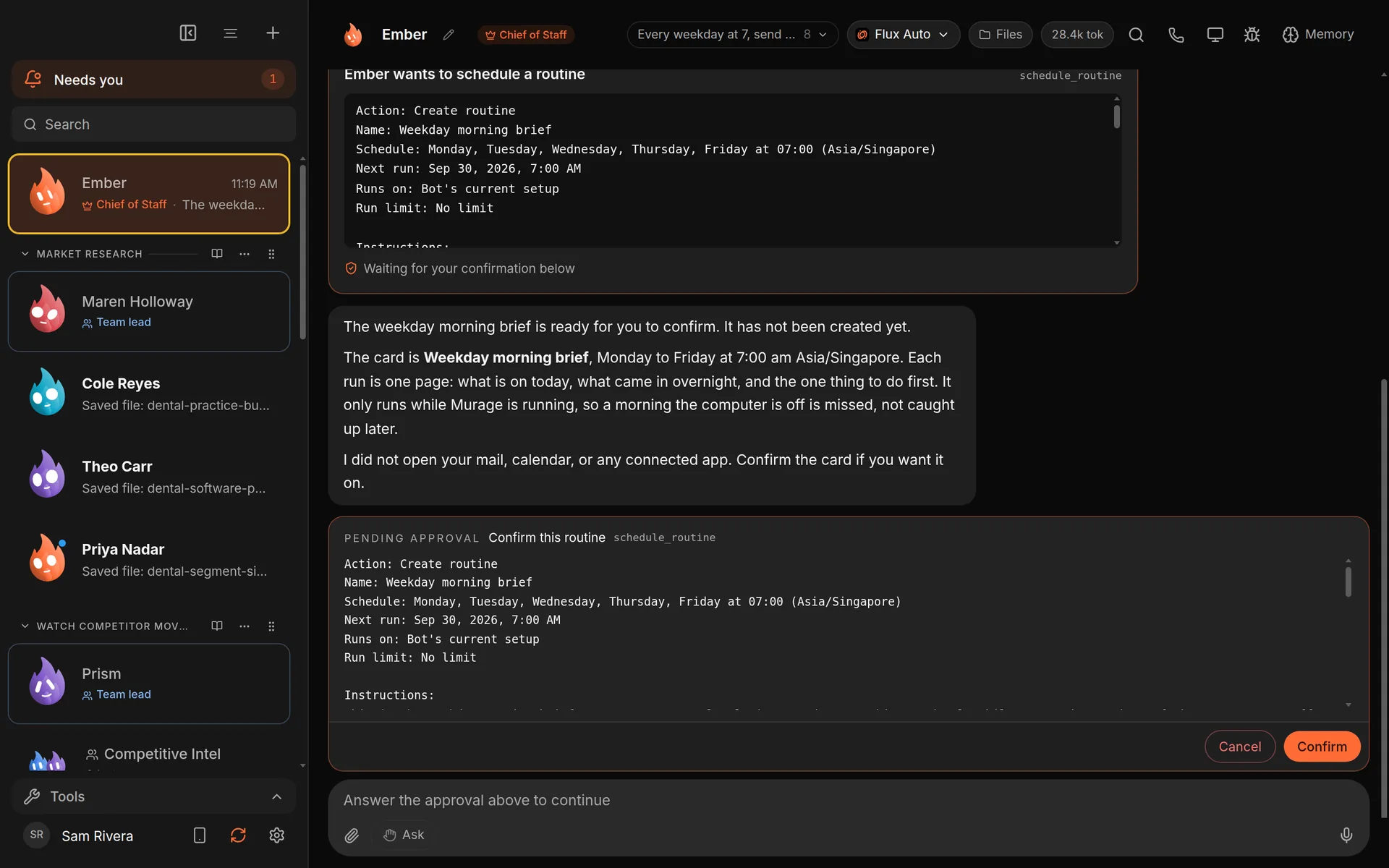Start a call with phone icon
The width and height of the screenshot is (1389, 868).
pos(1176,35)
